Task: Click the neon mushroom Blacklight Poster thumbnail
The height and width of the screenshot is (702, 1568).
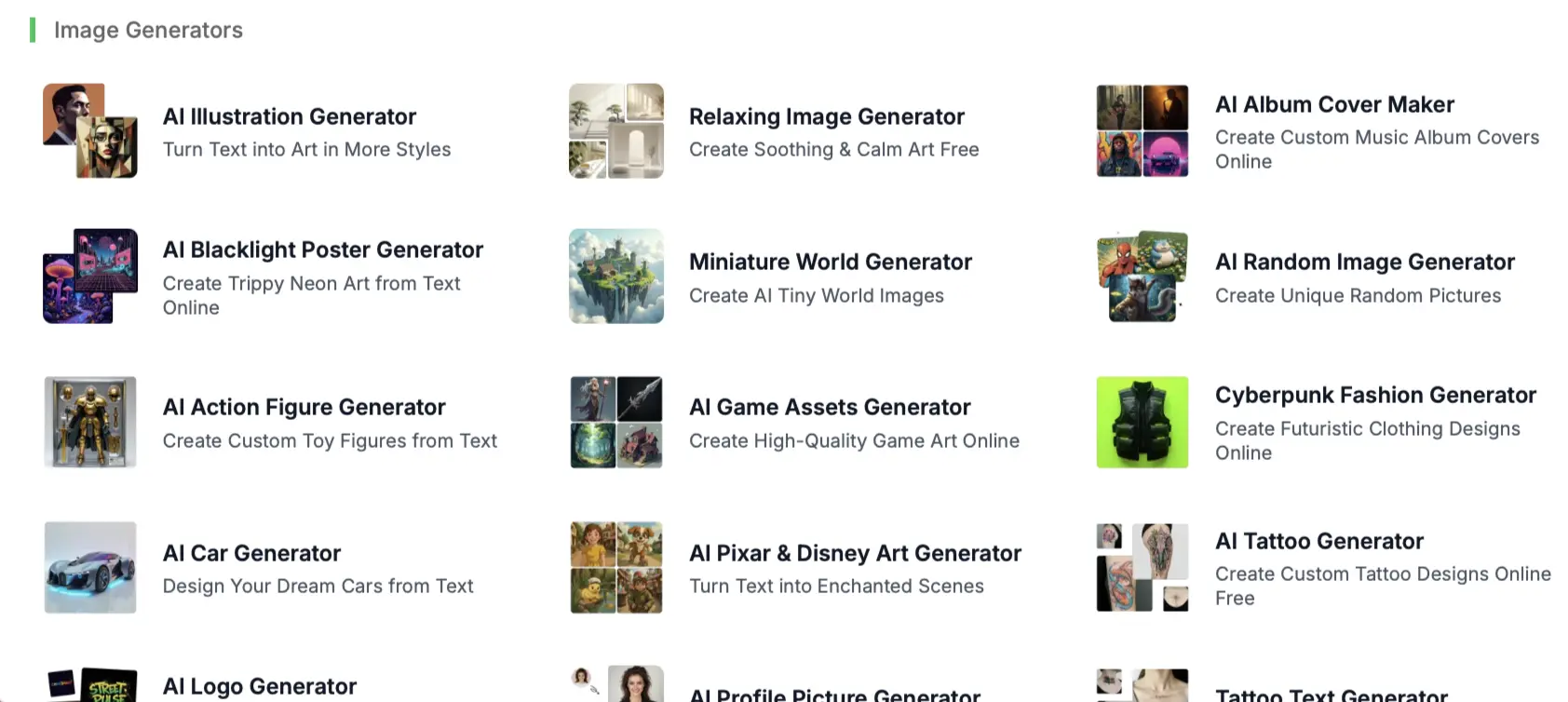Action: [x=90, y=277]
